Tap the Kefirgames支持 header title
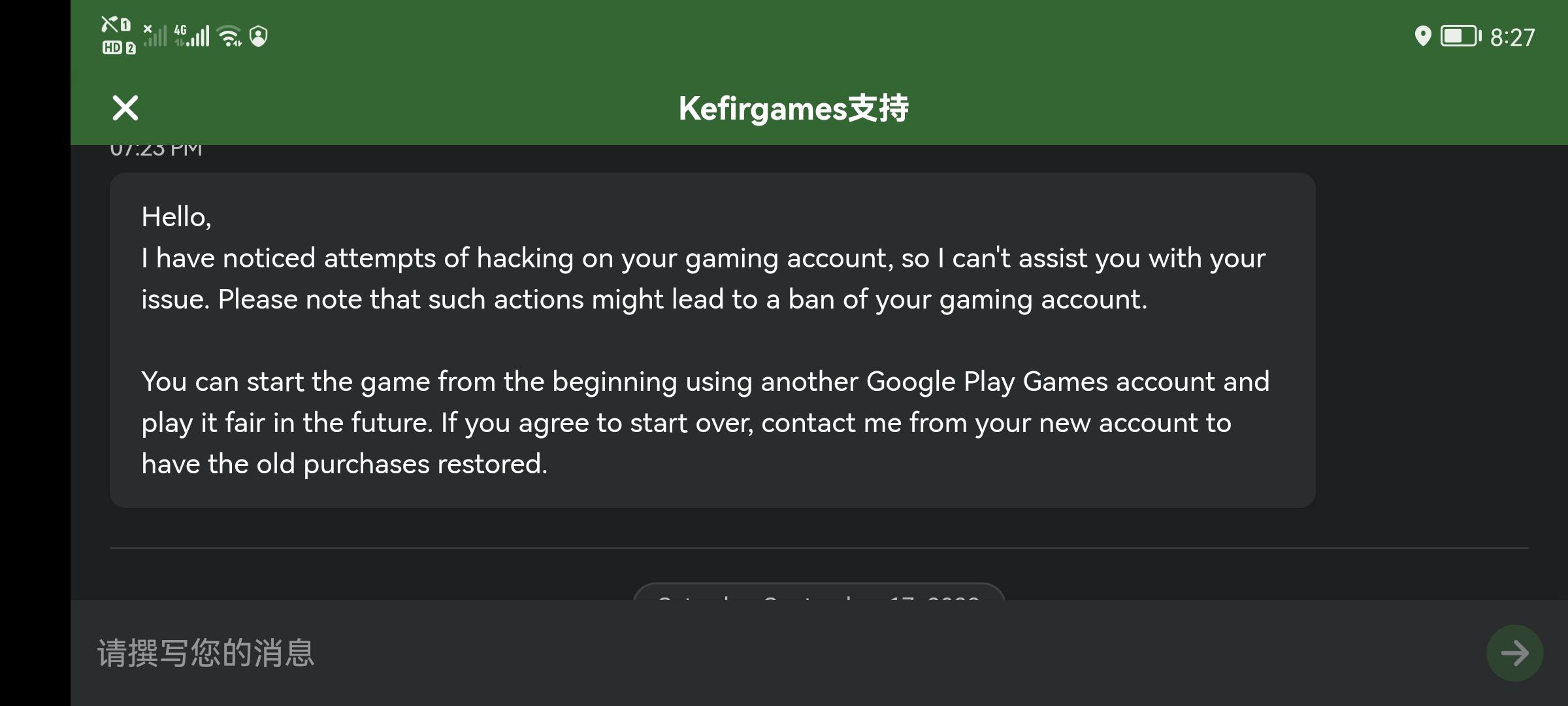The image size is (1568, 706). (793, 108)
